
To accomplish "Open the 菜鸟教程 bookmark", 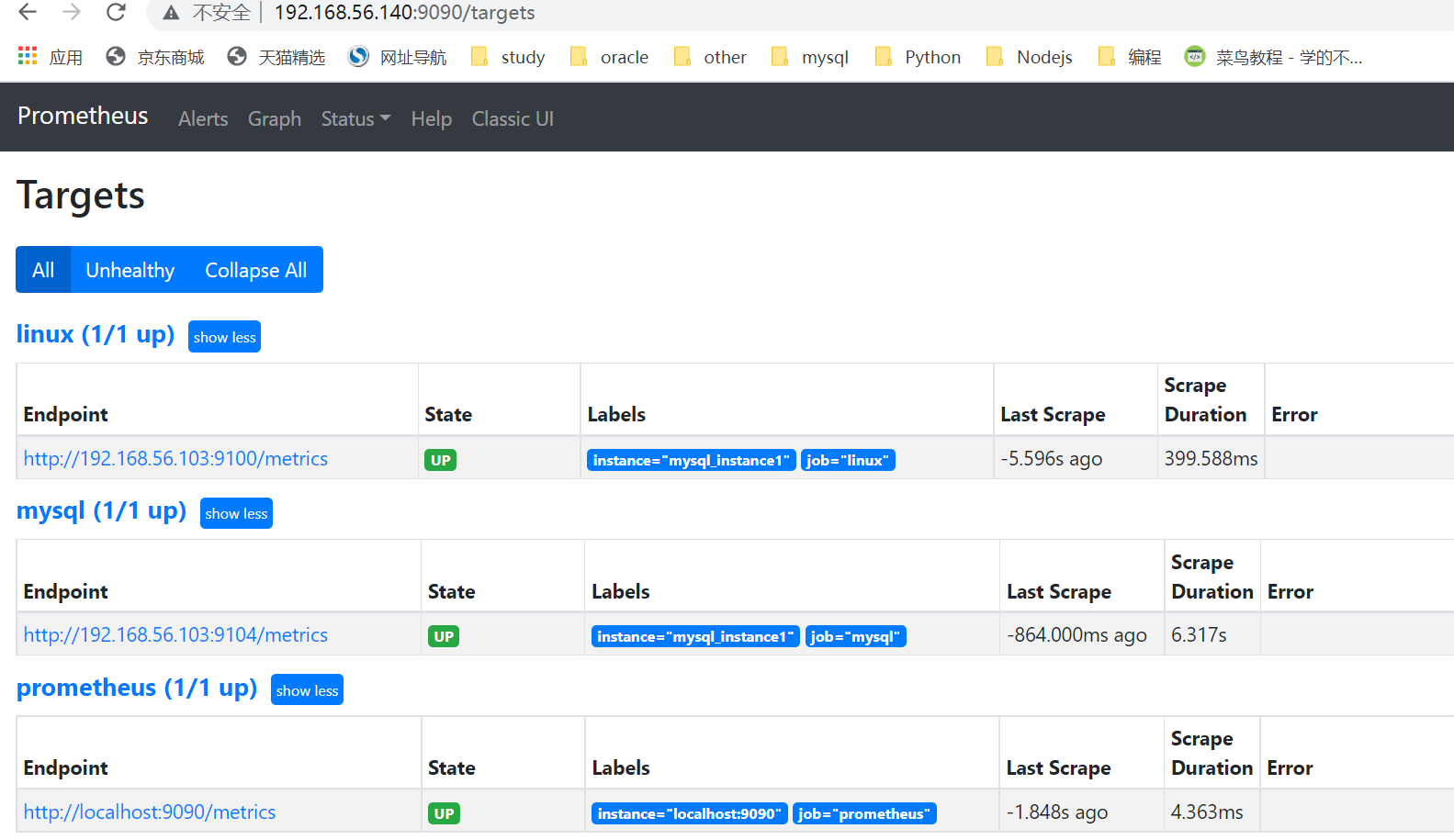I will click(1273, 57).
